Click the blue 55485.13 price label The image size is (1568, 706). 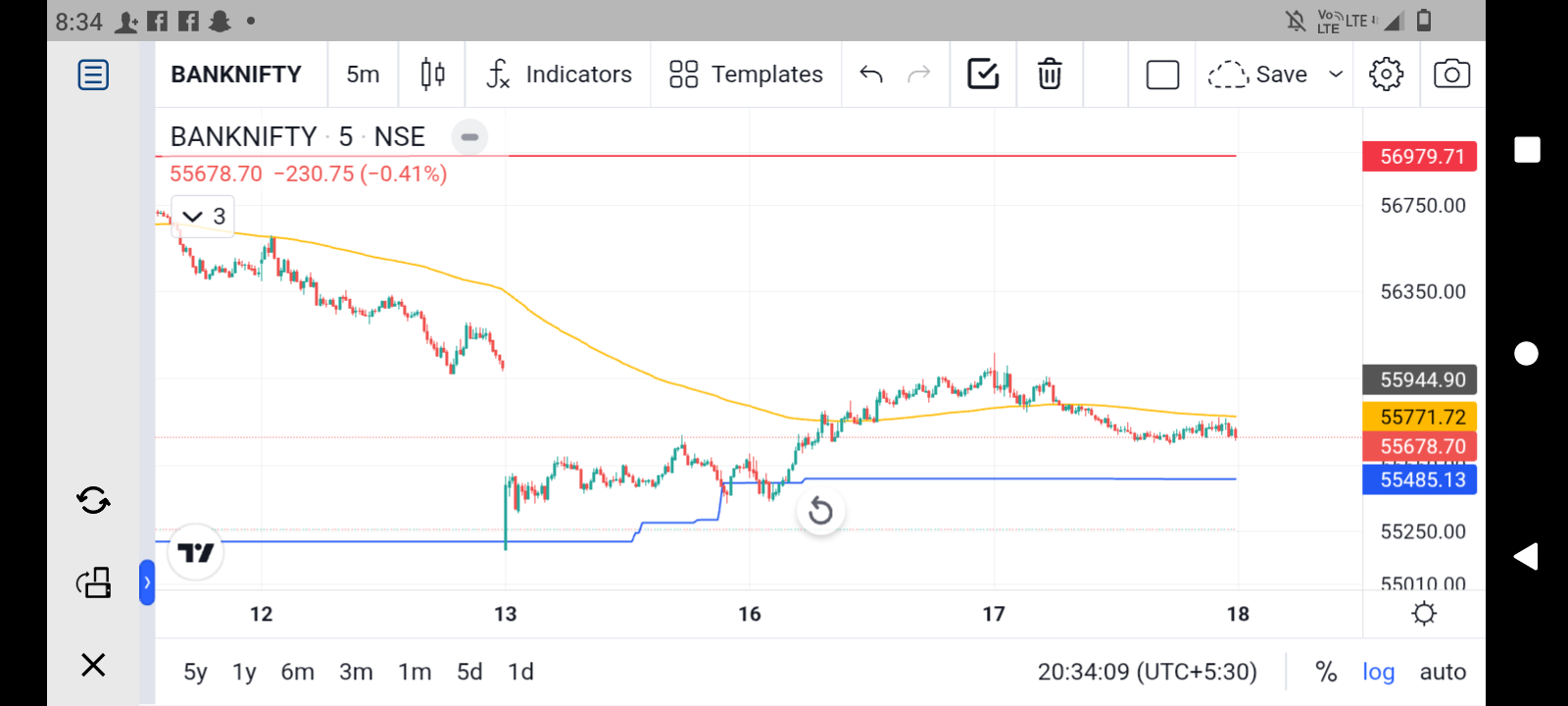pyautogui.click(x=1420, y=479)
